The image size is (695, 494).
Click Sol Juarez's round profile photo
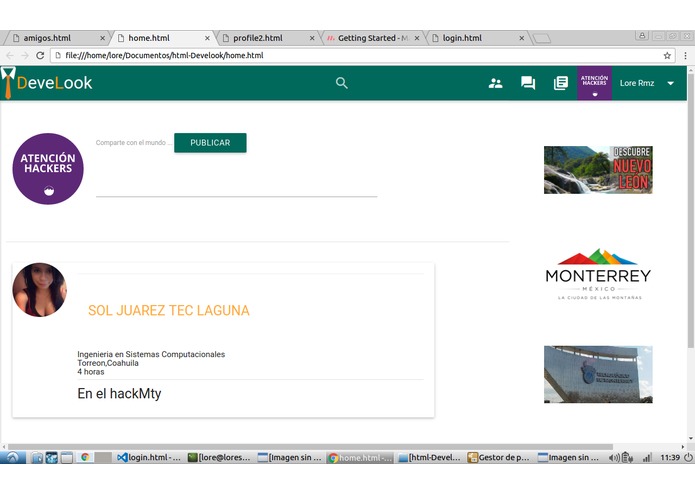click(39, 290)
